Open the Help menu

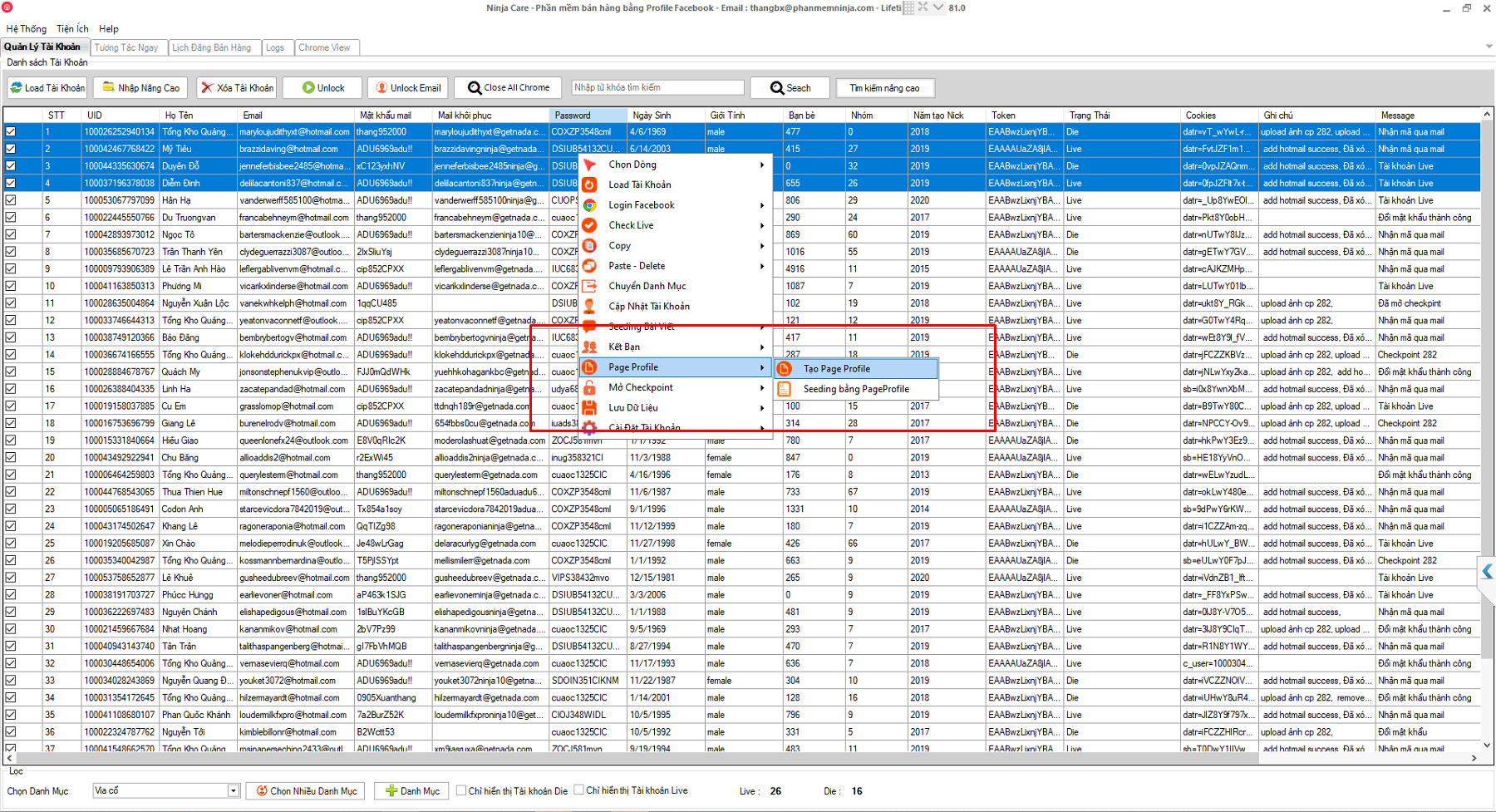point(109,28)
